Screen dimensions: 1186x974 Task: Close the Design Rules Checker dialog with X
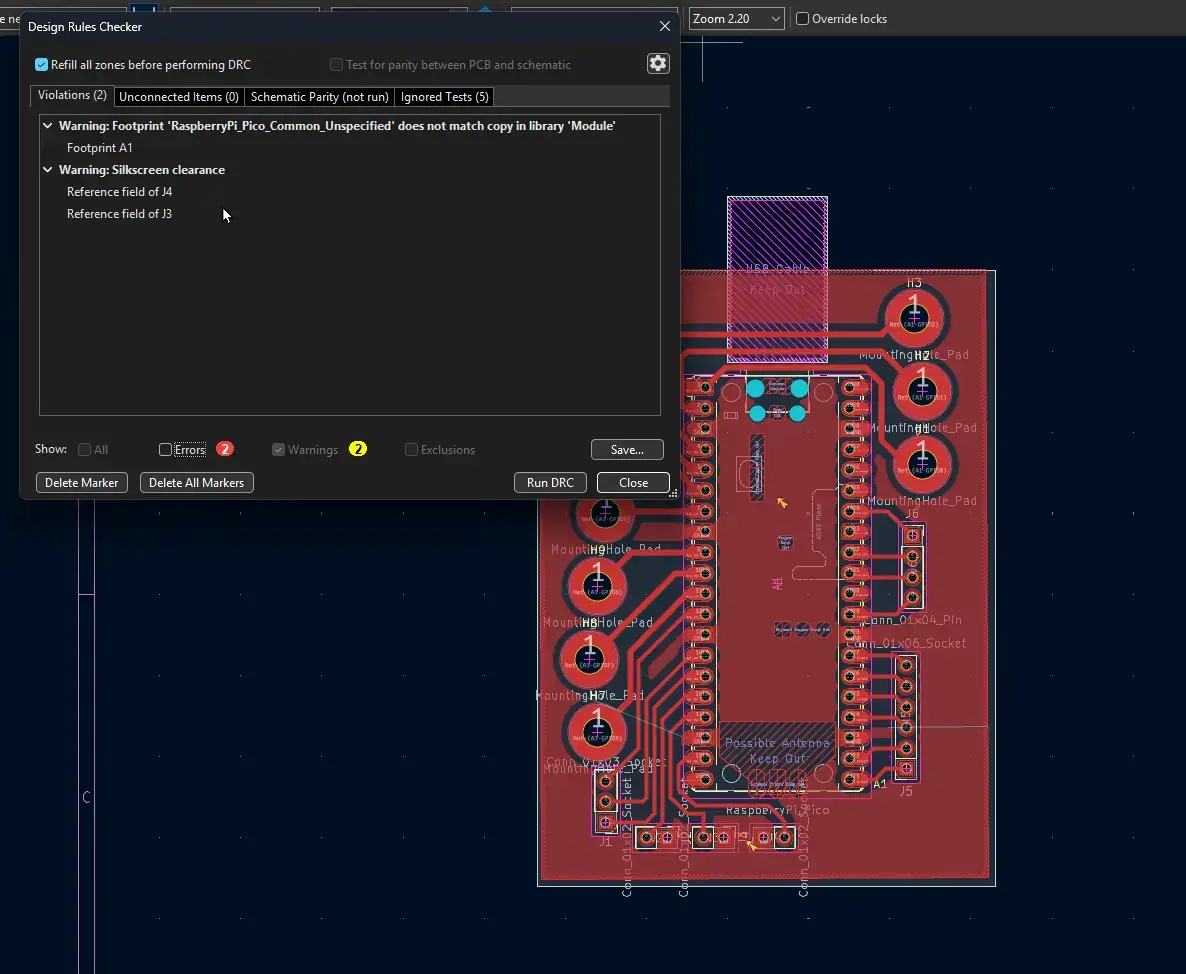665,27
